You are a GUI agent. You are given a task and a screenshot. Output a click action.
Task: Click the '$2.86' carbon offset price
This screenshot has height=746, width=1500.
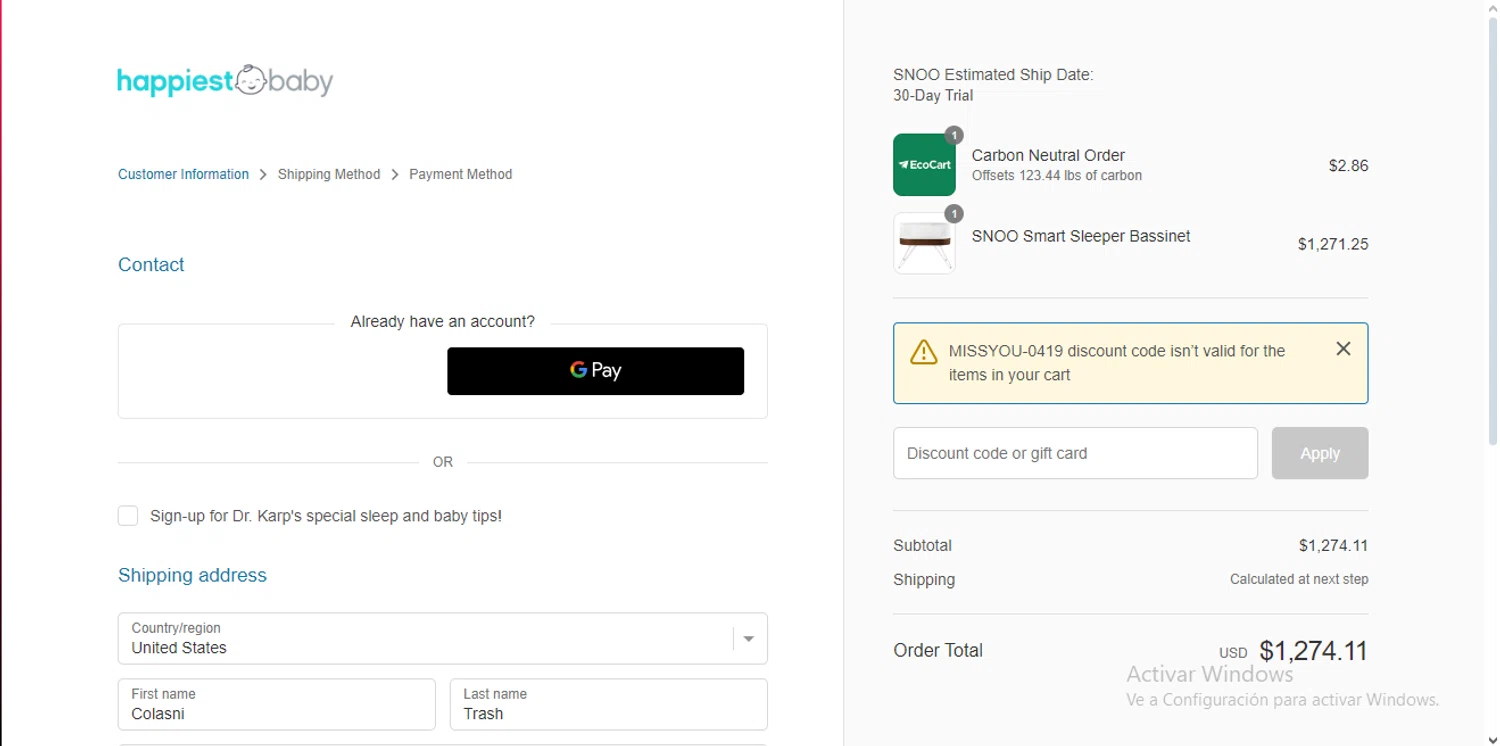(x=1348, y=166)
